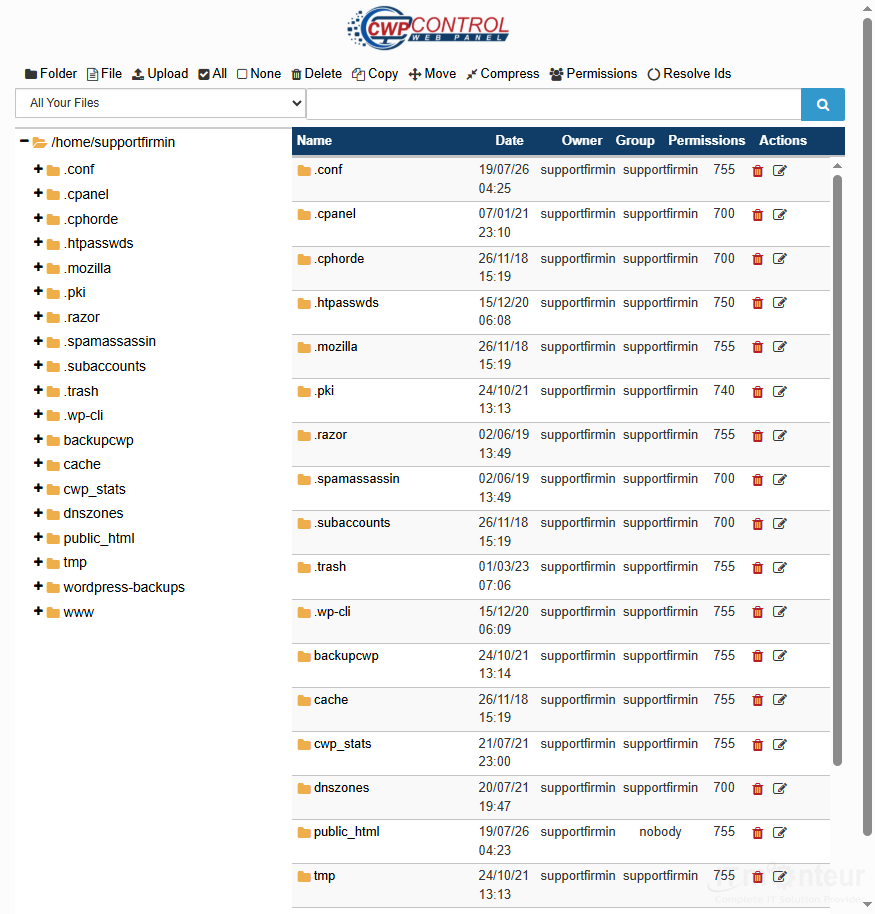The image size is (875, 914).
Task: Delete the .cphorde folder with trash icon
Action: click(x=757, y=259)
